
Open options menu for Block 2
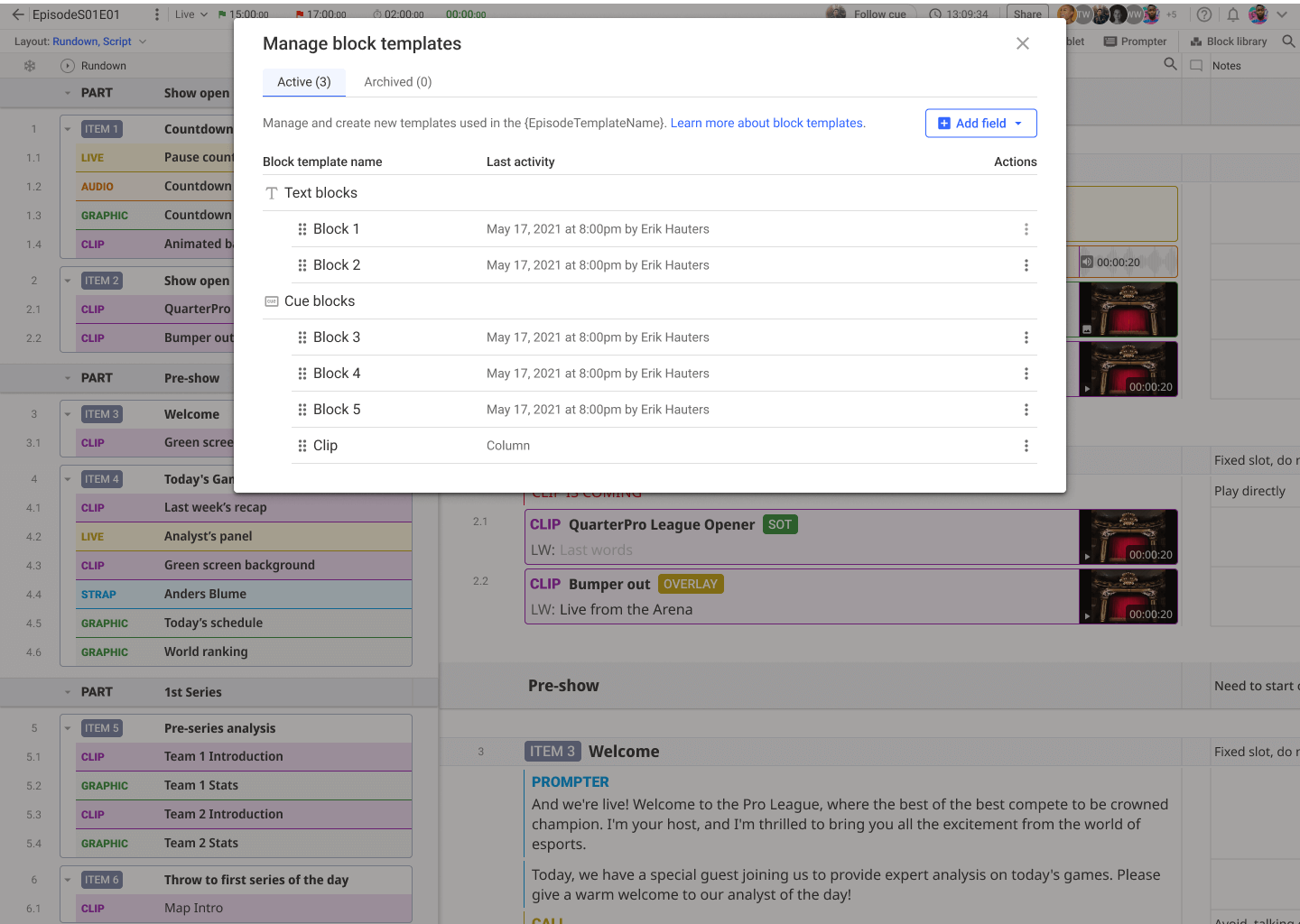point(1026,265)
